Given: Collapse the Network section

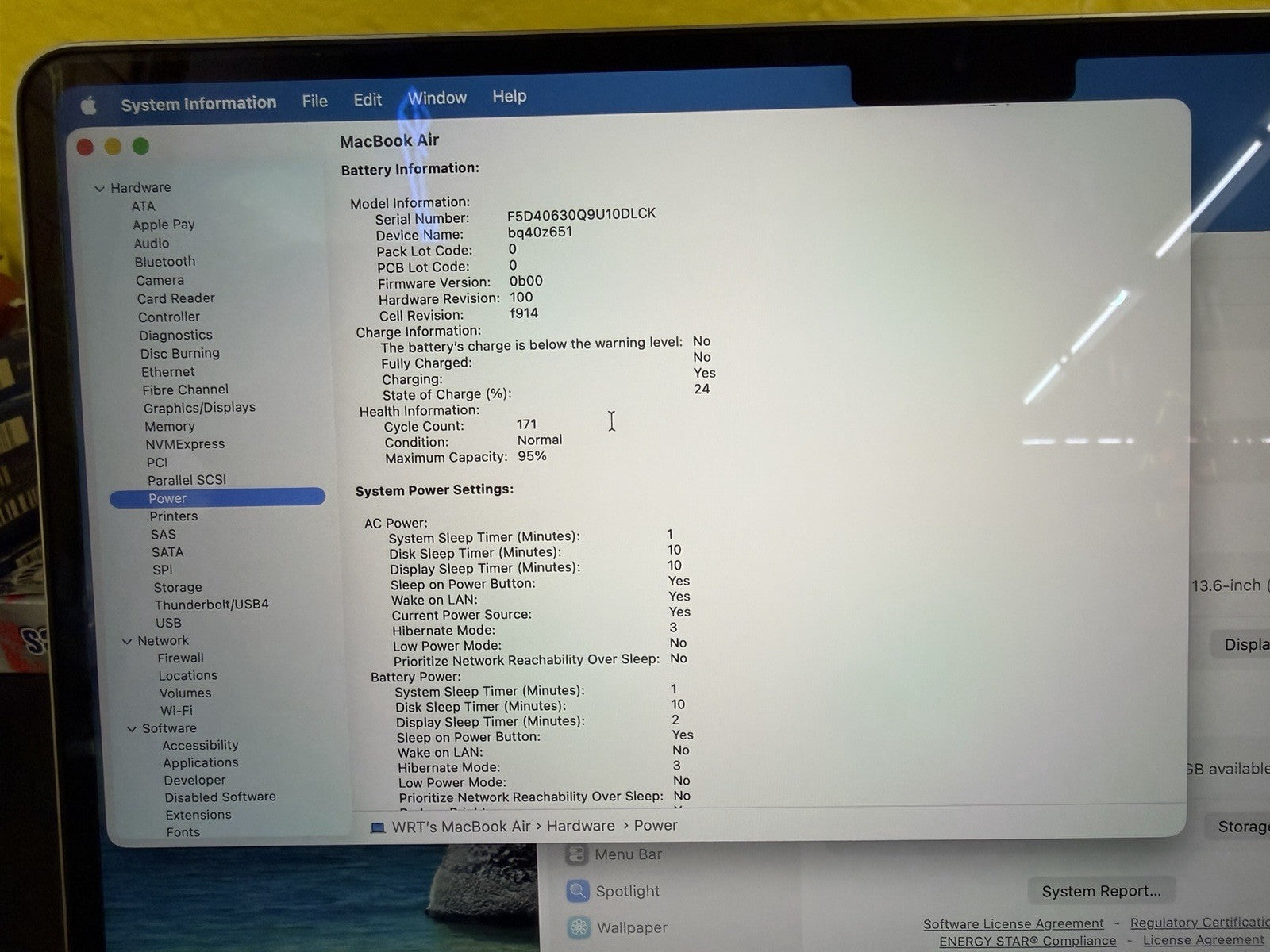Looking at the screenshot, I should (x=127, y=641).
